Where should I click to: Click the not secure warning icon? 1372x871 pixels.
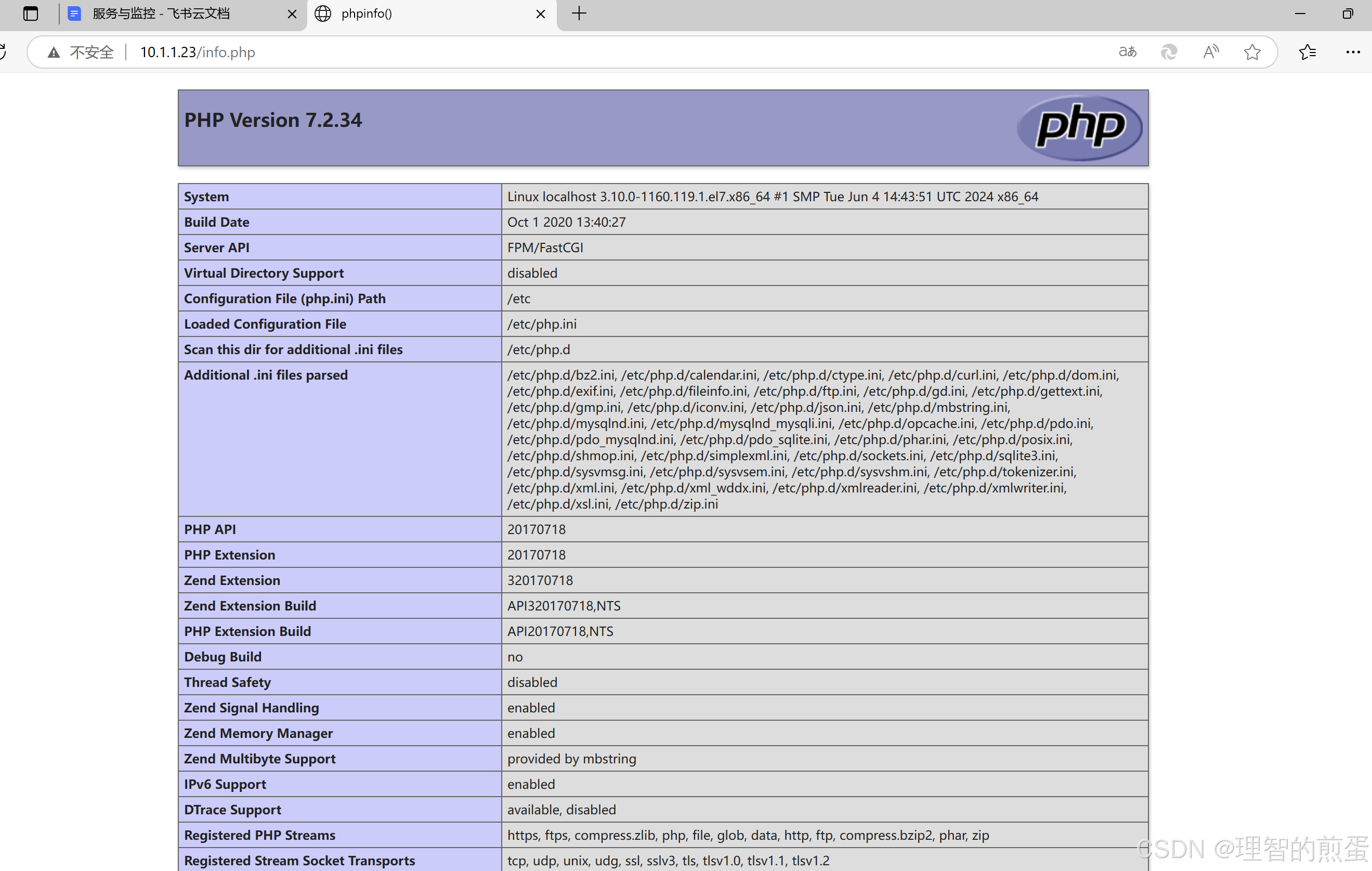(x=54, y=53)
